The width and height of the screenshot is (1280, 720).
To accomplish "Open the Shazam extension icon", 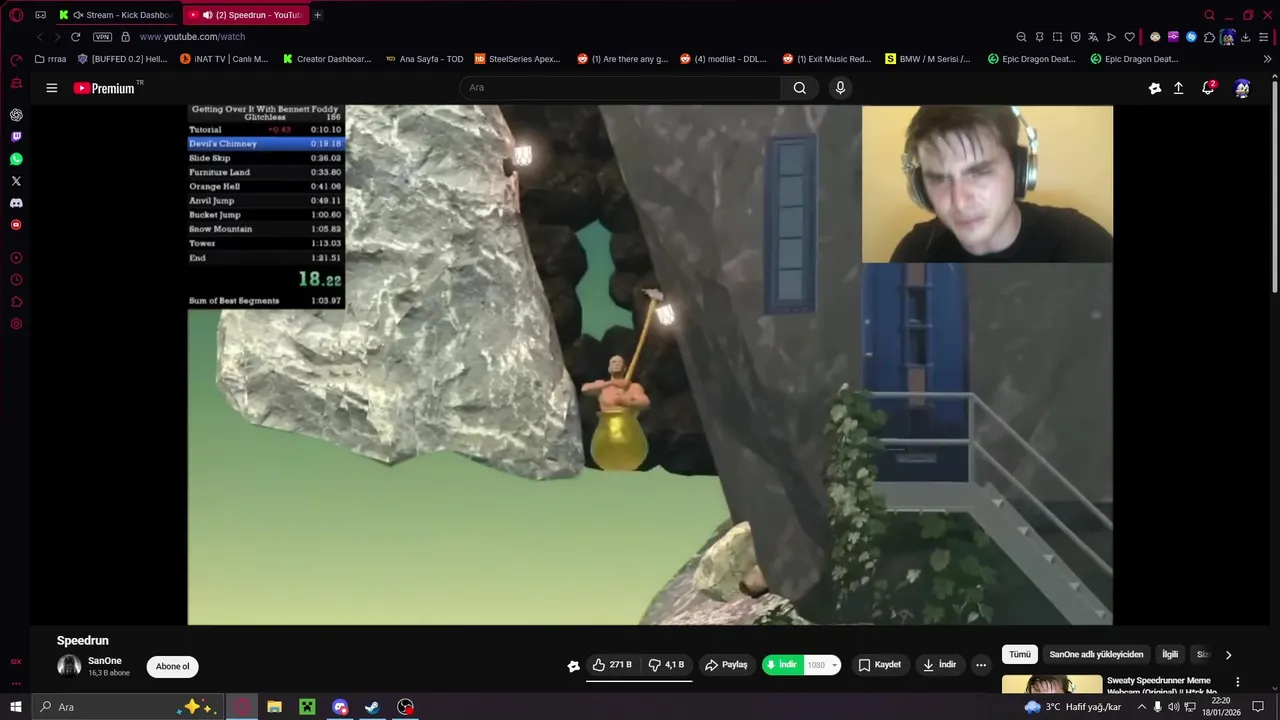I will (x=1191, y=37).
